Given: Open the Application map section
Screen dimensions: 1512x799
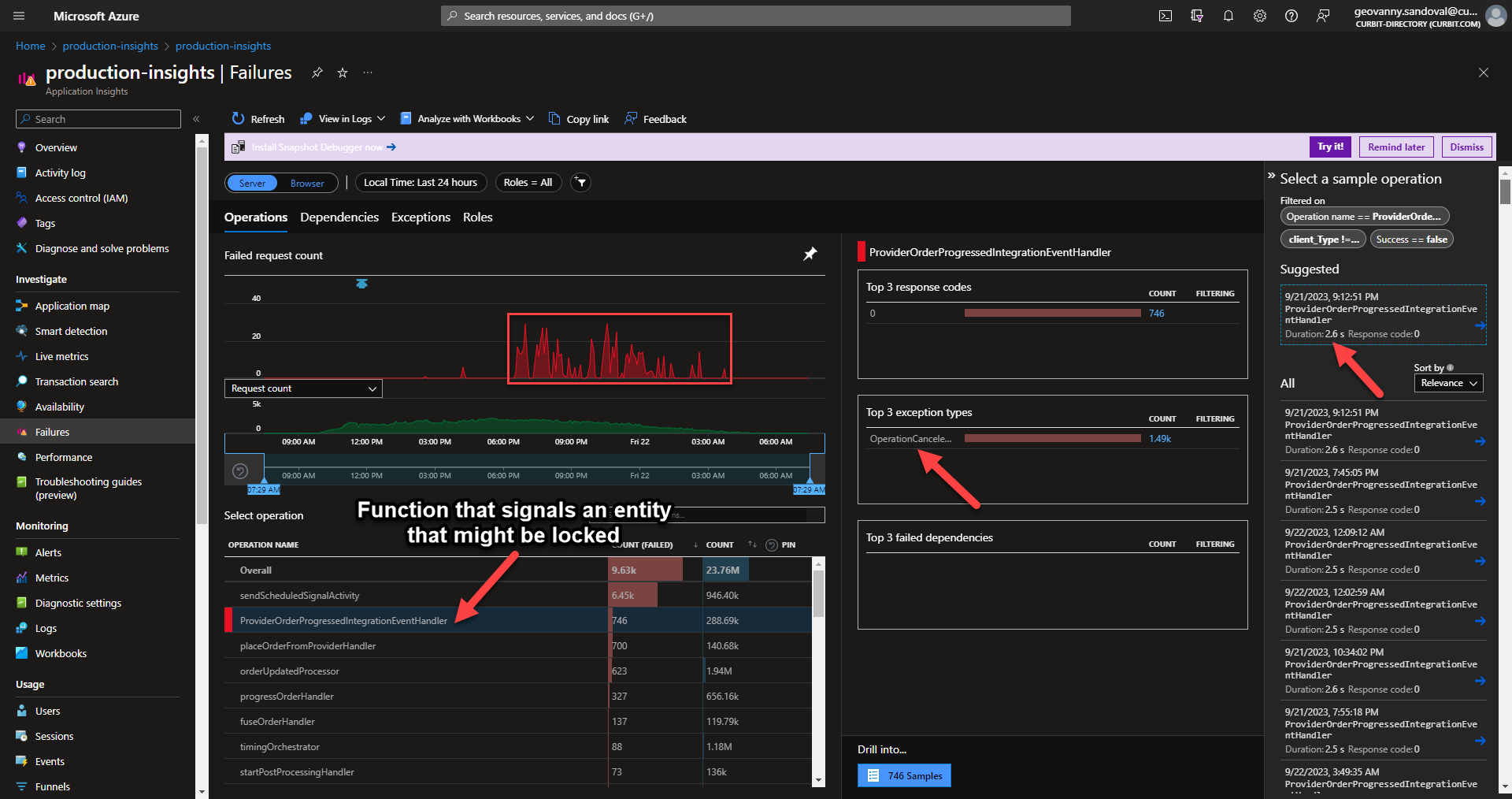Looking at the screenshot, I should click(x=71, y=306).
